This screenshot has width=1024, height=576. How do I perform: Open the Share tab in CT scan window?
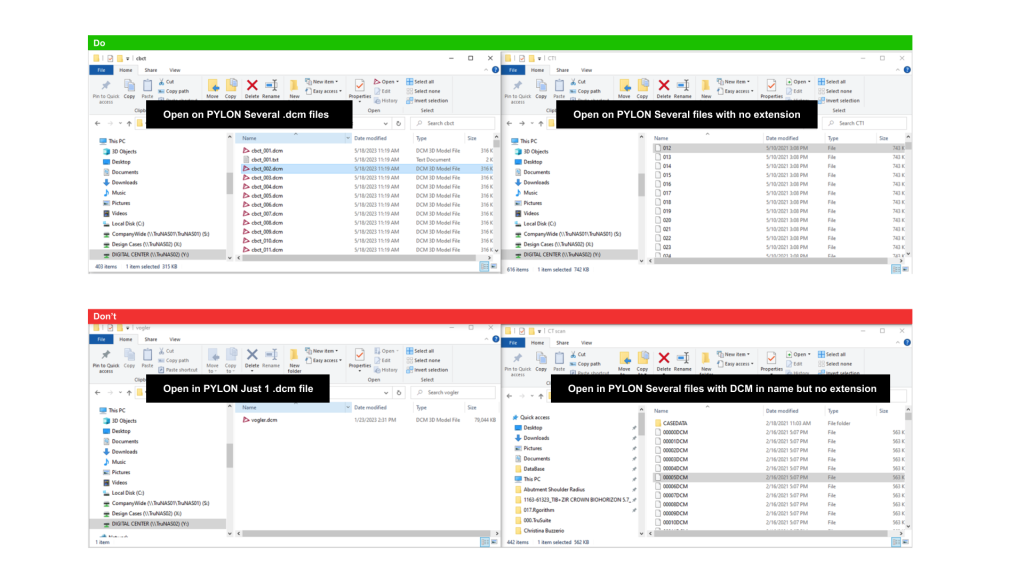[564, 343]
